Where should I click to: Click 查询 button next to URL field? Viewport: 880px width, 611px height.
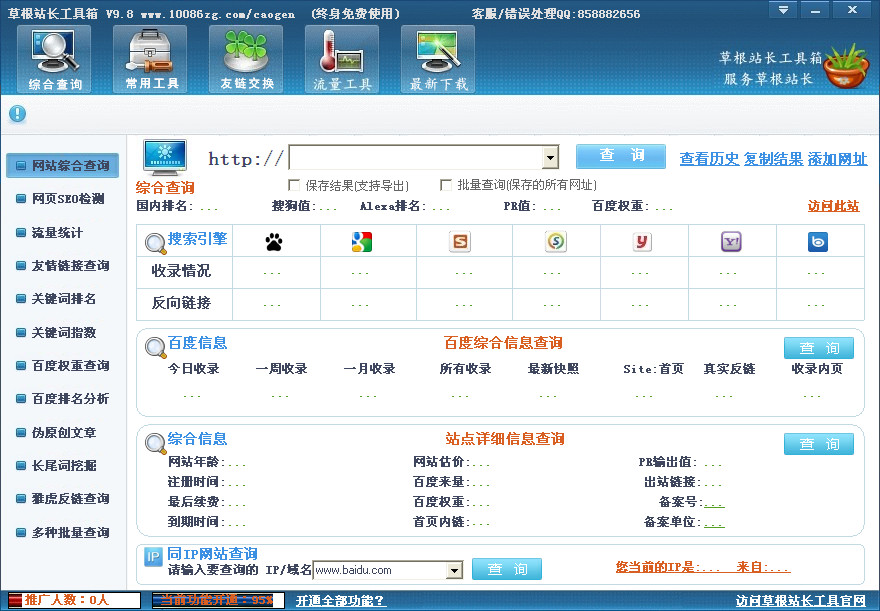(621, 156)
